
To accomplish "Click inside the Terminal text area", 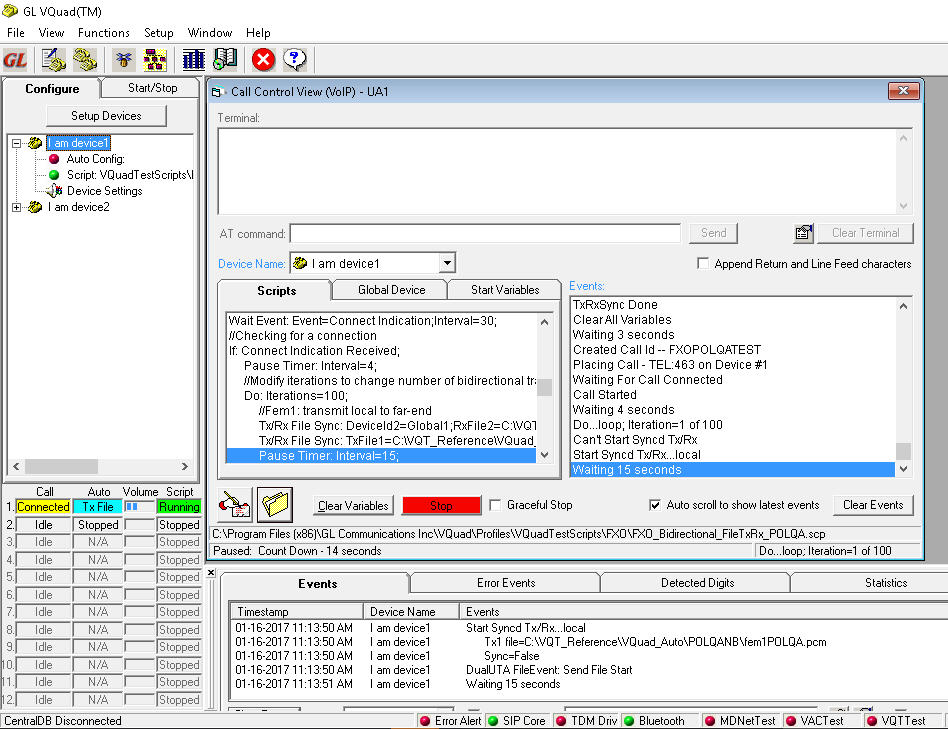I will (557, 170).
